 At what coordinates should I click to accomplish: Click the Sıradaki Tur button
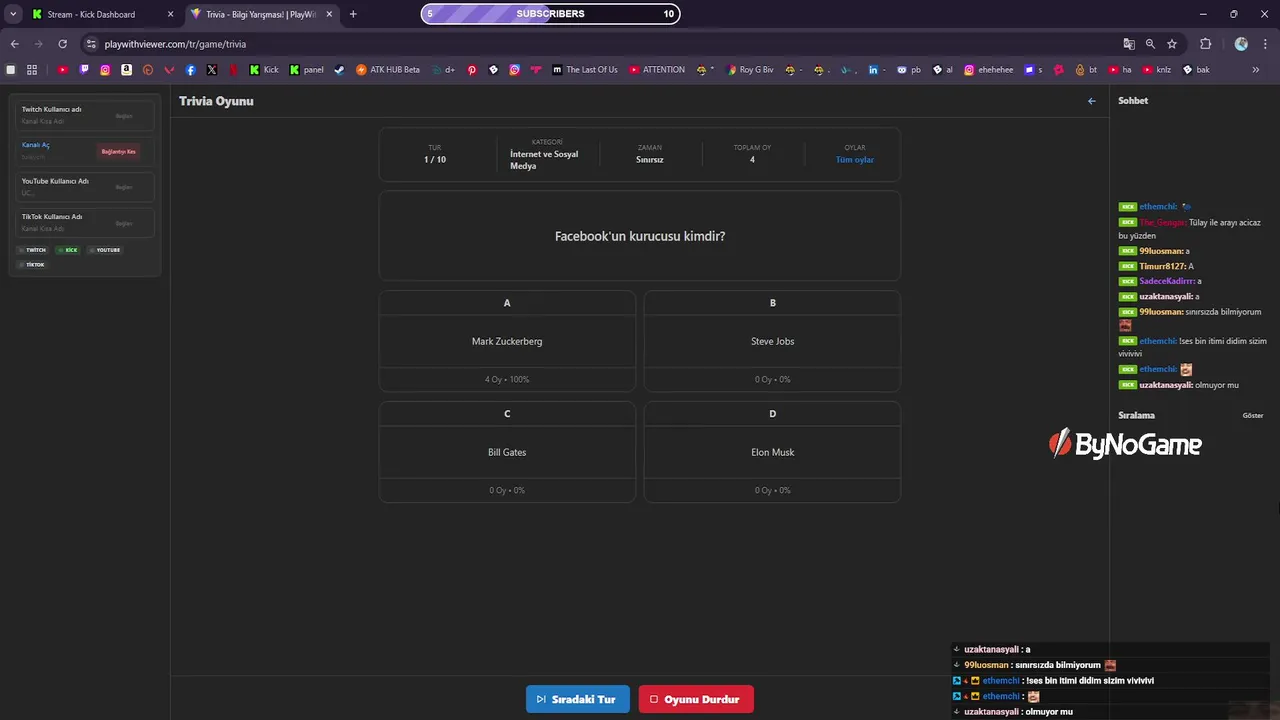(x=578, y=699)
